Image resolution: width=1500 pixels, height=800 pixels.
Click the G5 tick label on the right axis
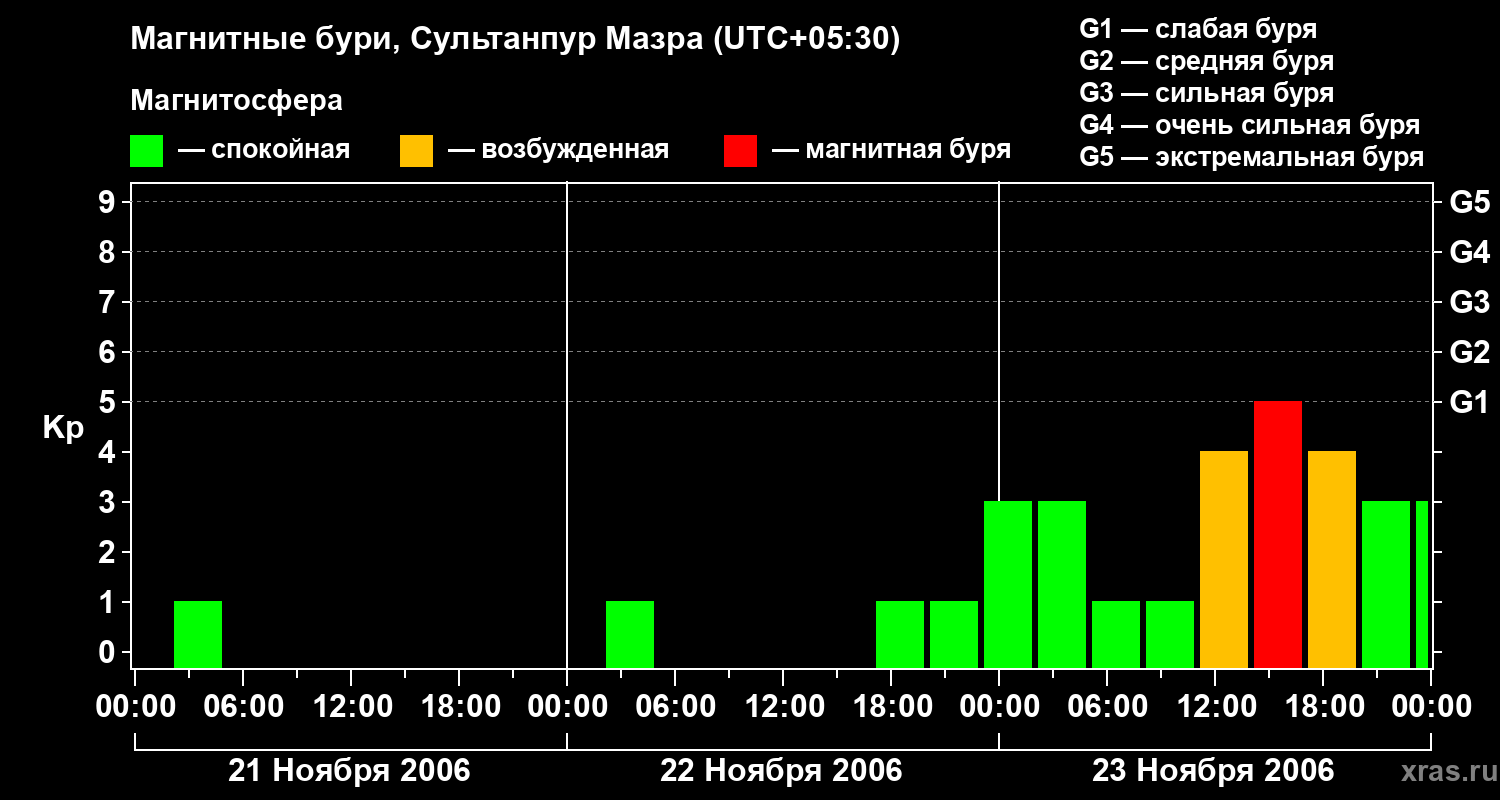pos(1470,202)
